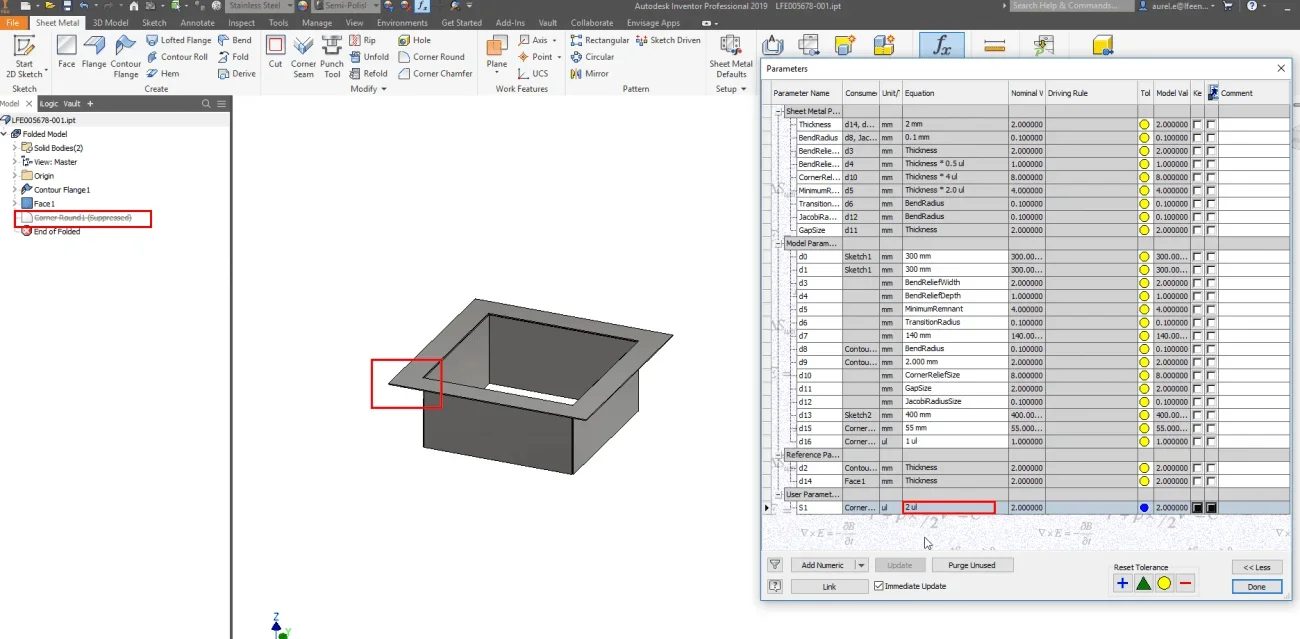Select the Contour Flange tool
The height and width of the screenshot is (639, 1300).
(x=126, y=56)
